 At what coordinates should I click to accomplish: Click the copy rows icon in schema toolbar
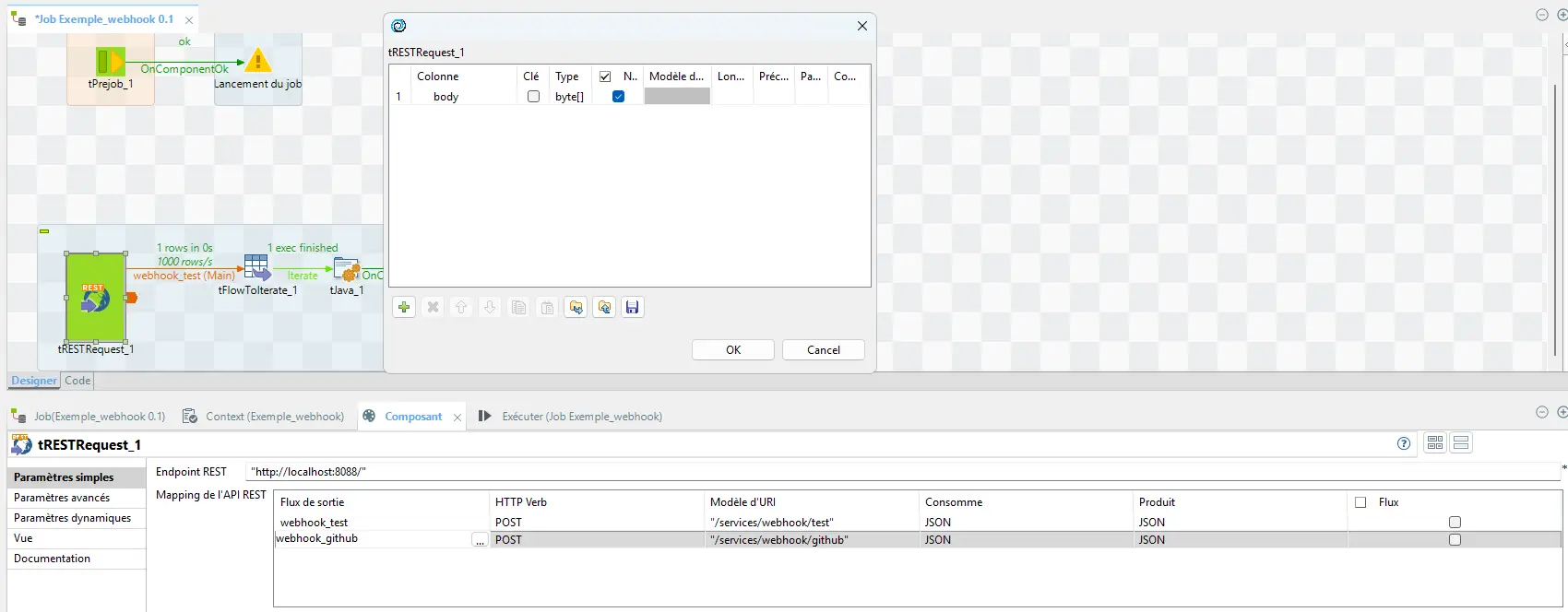click(518, 307)
